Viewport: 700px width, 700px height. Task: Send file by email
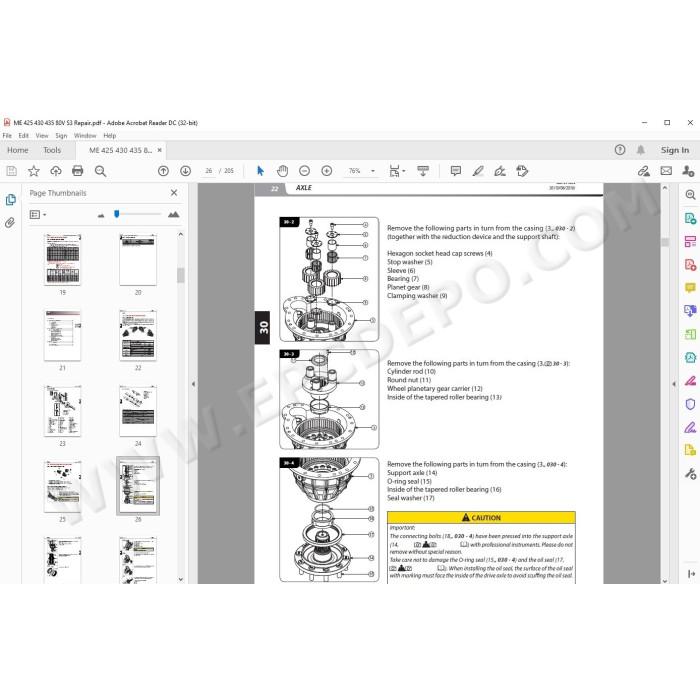click(666, 171)
